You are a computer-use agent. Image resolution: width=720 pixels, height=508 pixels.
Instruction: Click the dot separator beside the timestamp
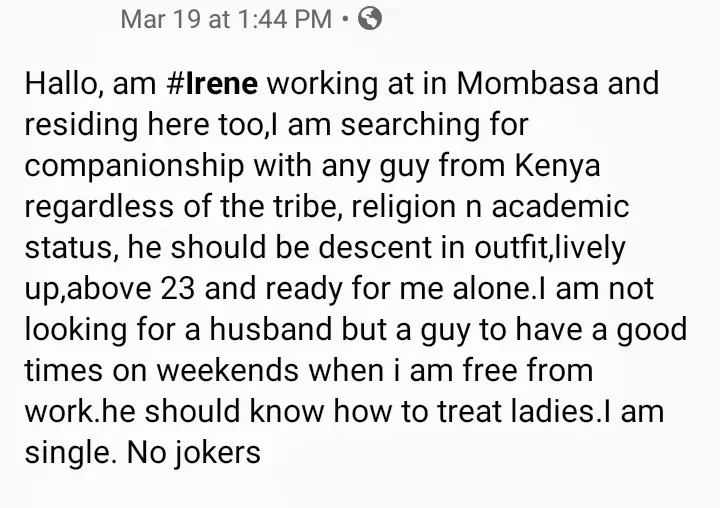coord(345,20)
